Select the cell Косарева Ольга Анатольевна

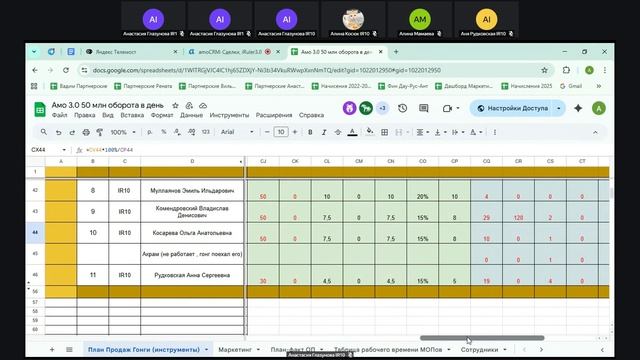coord(192,233)
